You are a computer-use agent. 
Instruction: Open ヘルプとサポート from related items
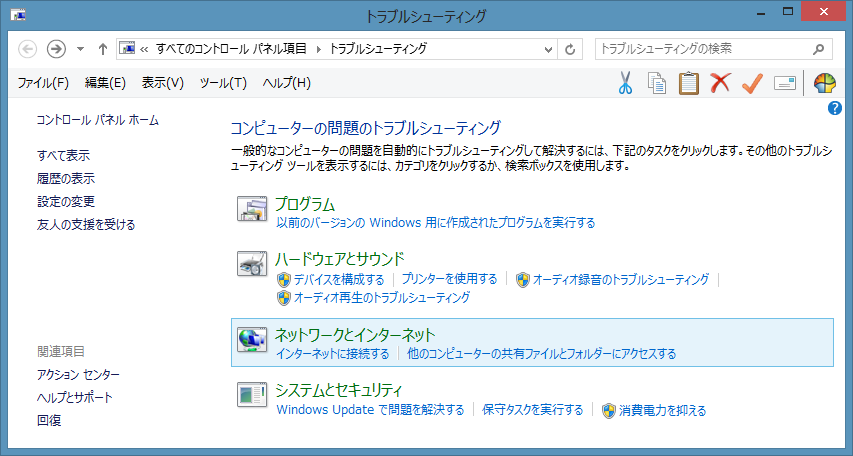pos(75,397)
